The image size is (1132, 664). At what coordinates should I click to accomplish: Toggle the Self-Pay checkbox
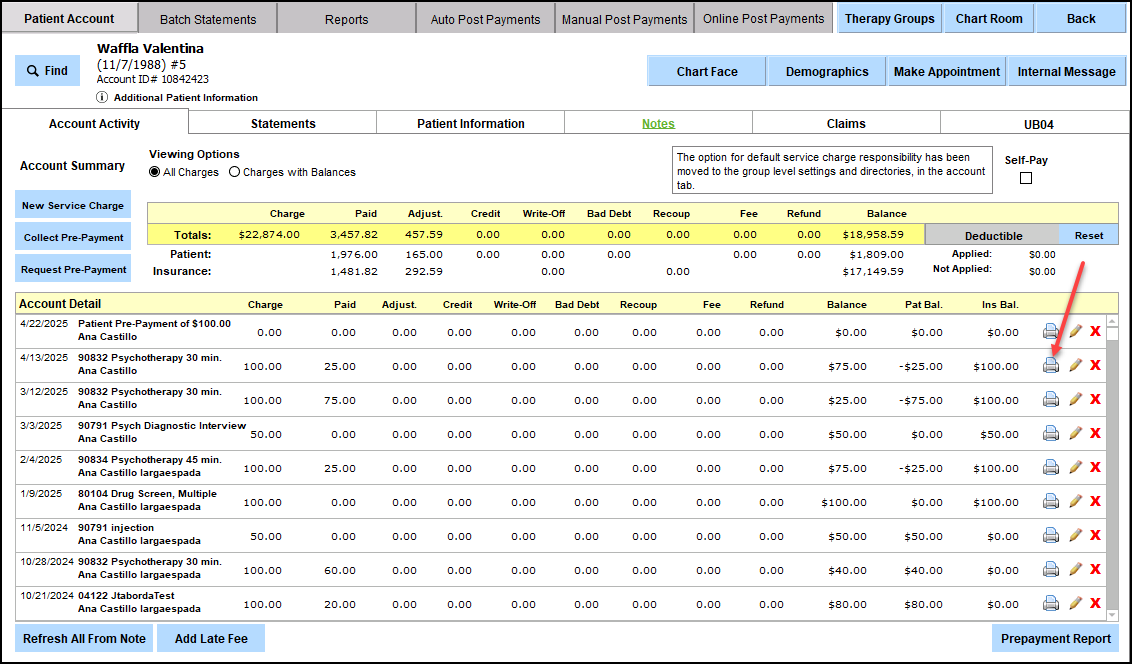point(1025,179)
